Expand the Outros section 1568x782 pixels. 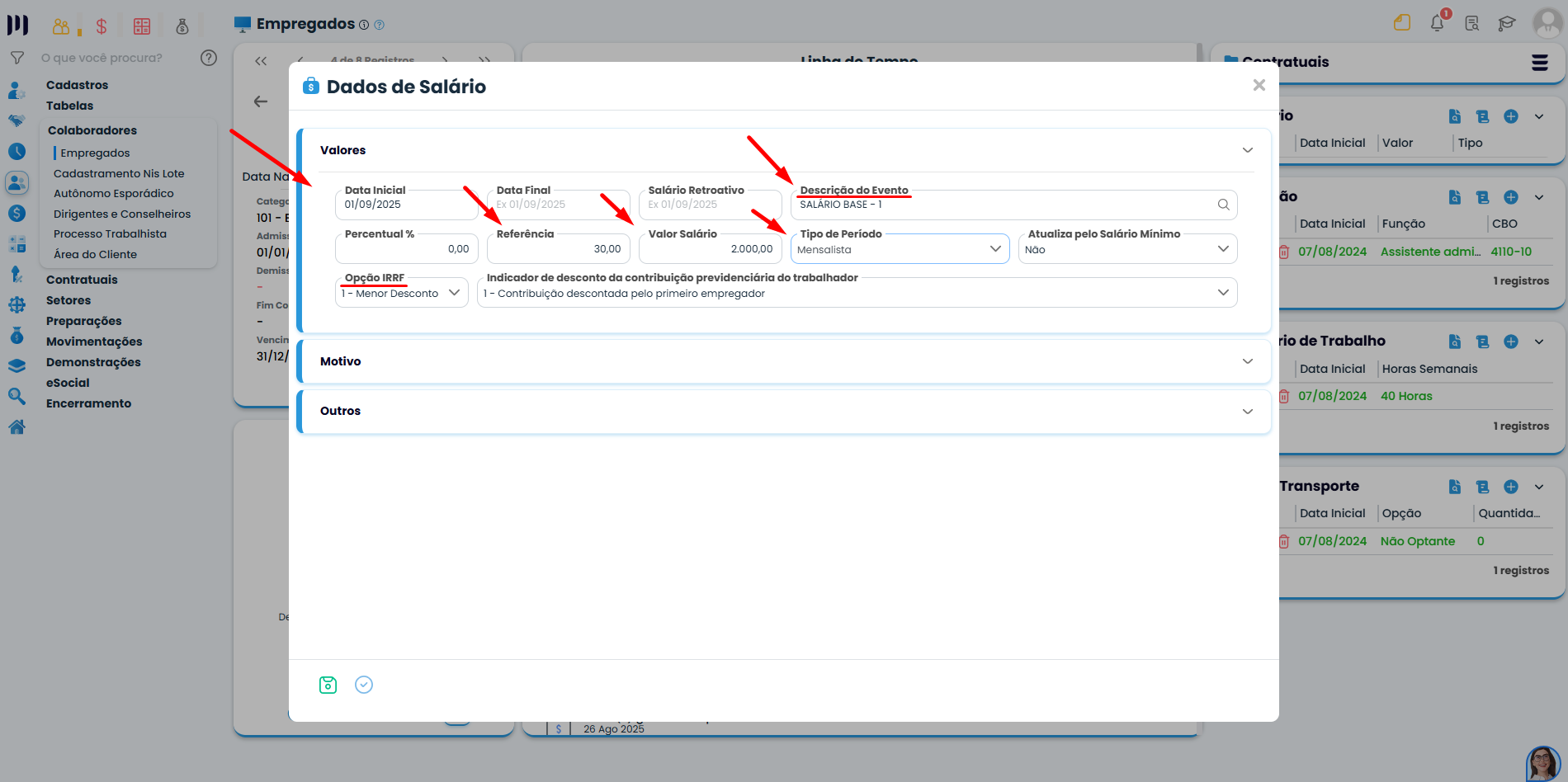coord(1248,411)
